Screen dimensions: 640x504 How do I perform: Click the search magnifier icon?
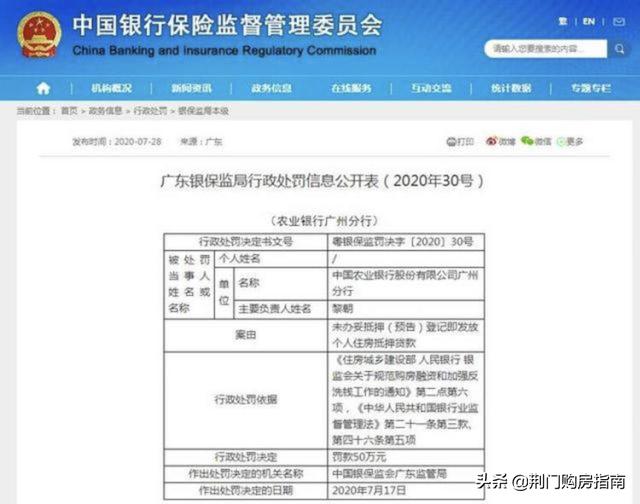click(x=619, y=49)
